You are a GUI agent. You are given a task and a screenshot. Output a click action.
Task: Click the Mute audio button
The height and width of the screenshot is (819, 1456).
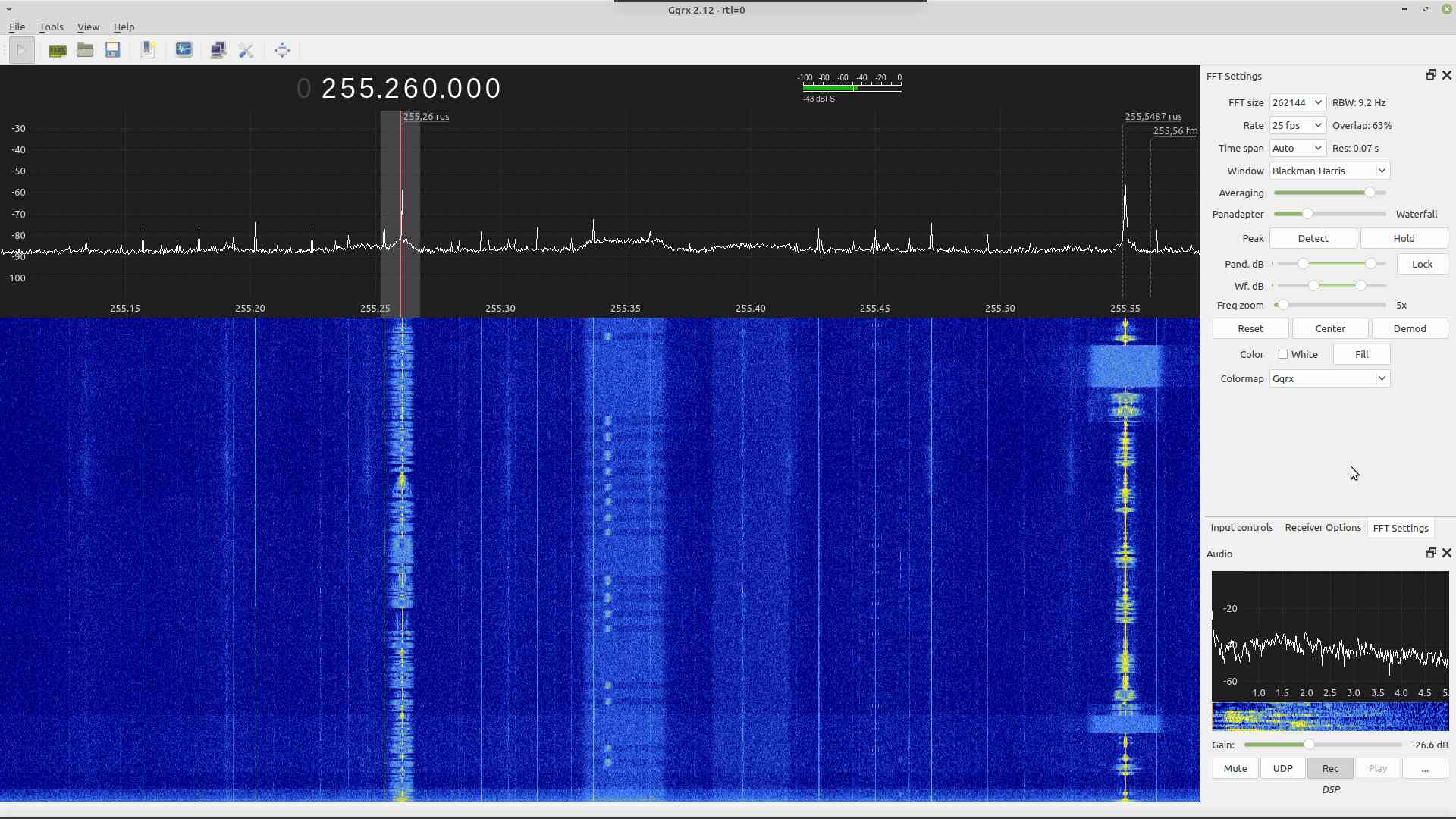(1235, 768)
